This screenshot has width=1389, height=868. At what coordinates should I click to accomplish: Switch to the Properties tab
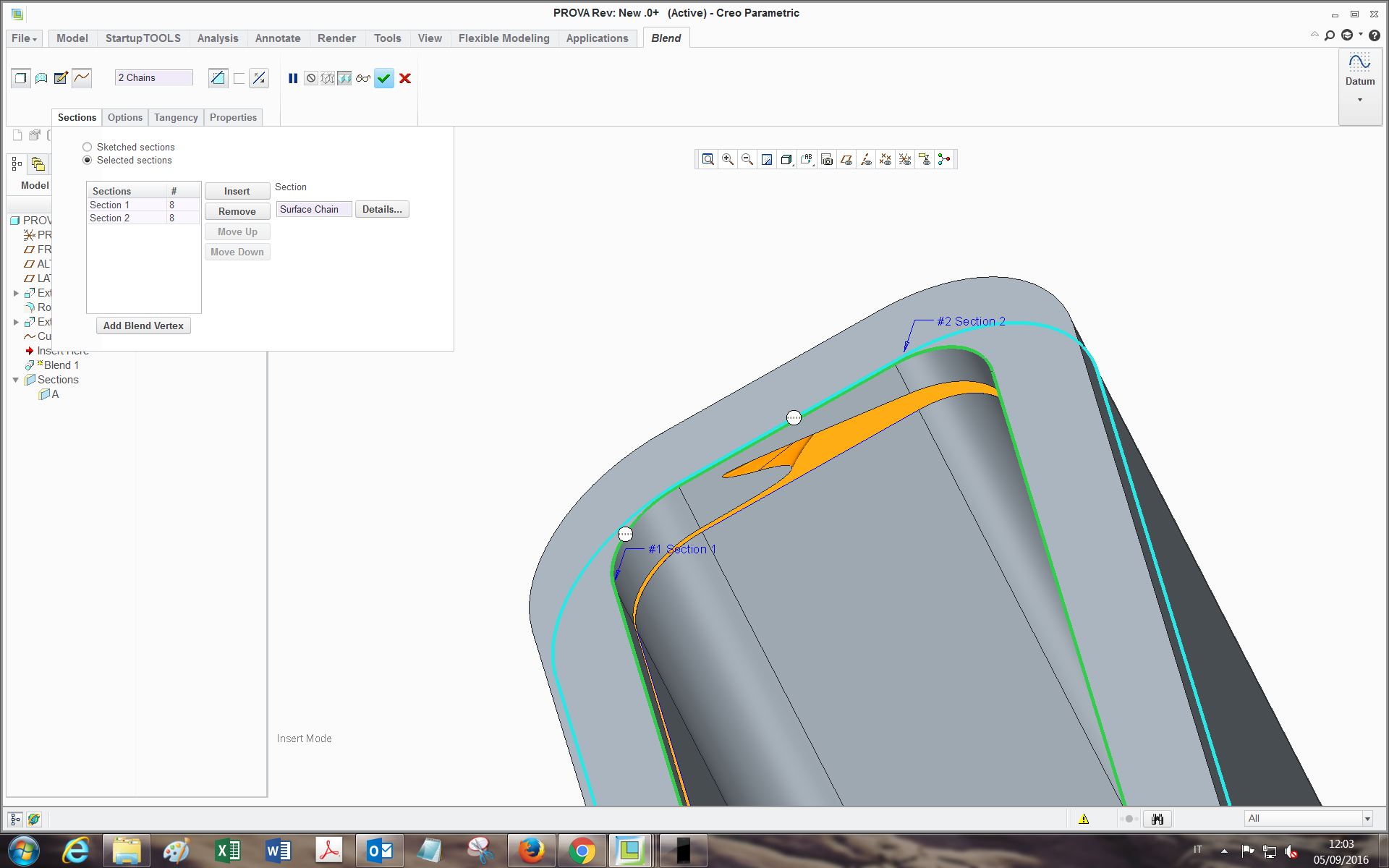click(x=233, y=117)
